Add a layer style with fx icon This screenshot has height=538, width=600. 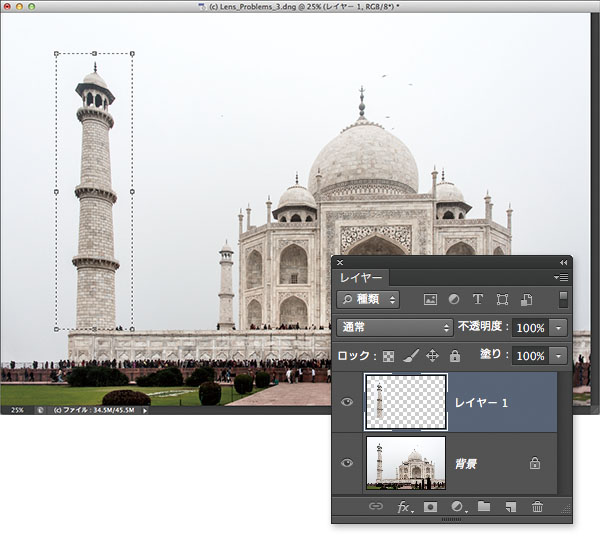point(404,508)
